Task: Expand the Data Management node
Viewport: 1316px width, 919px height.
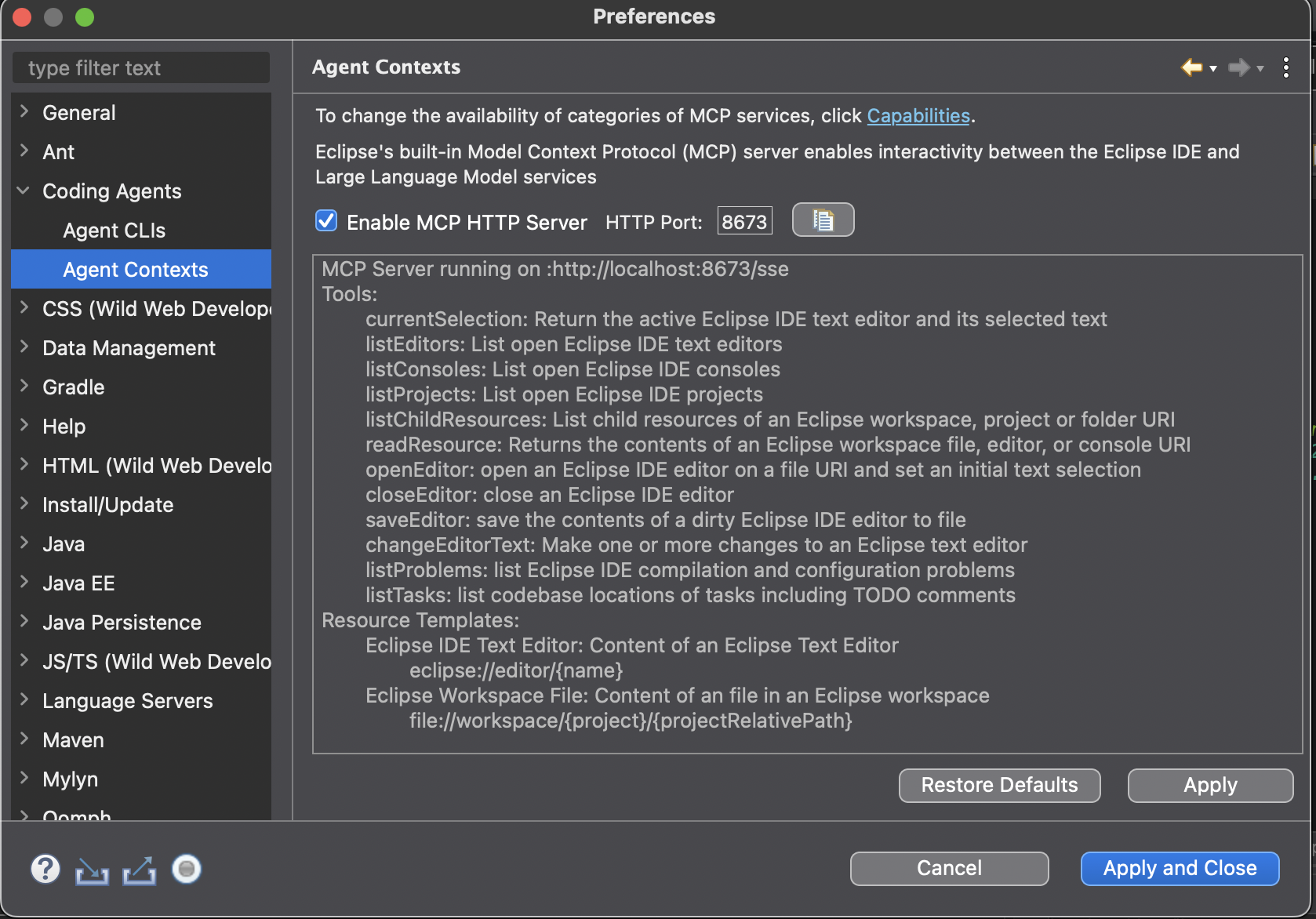Action: point(24,347)
